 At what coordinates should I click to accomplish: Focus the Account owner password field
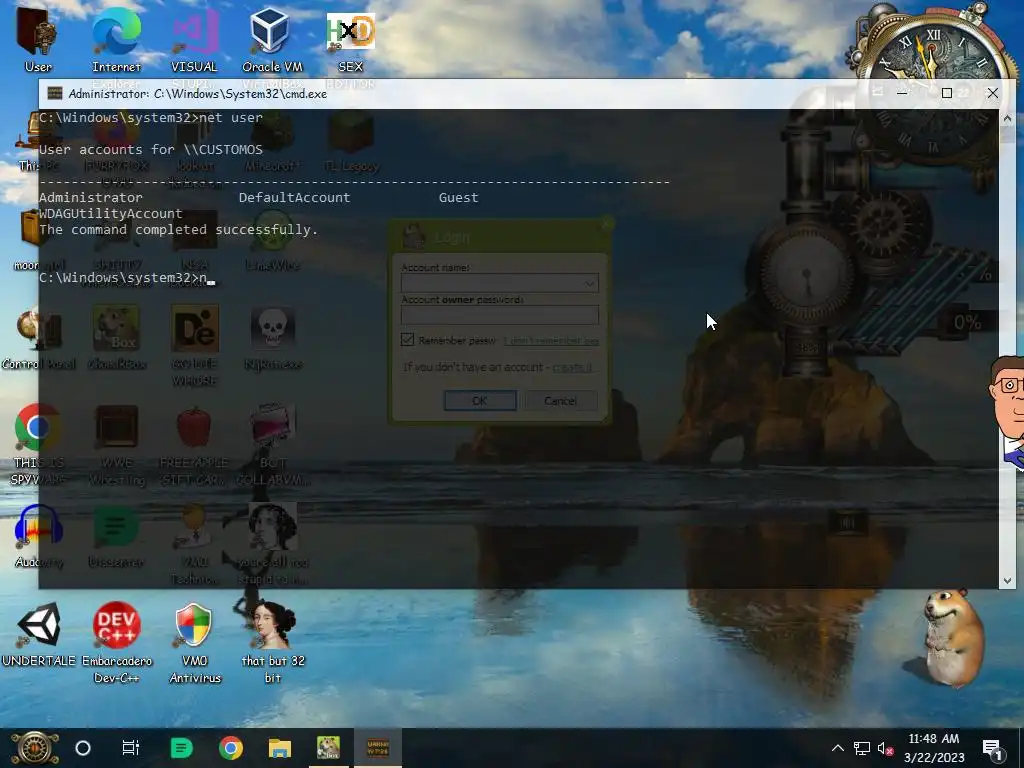pyautogui.click(x=500, y=315)
